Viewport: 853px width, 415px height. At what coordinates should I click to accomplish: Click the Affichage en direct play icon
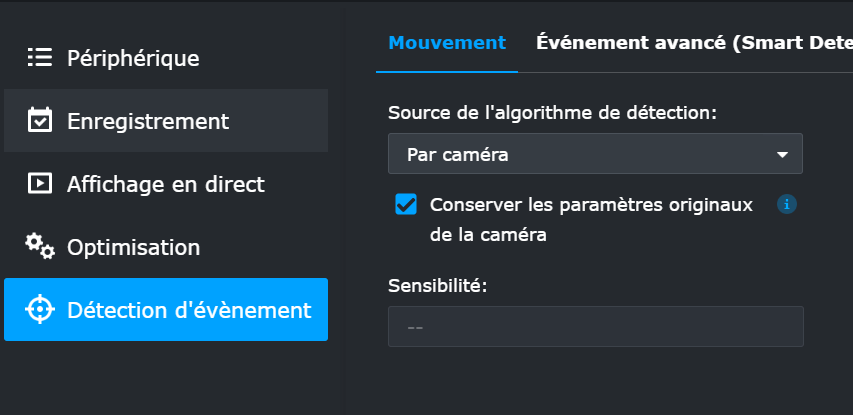(x=40, y=184)
